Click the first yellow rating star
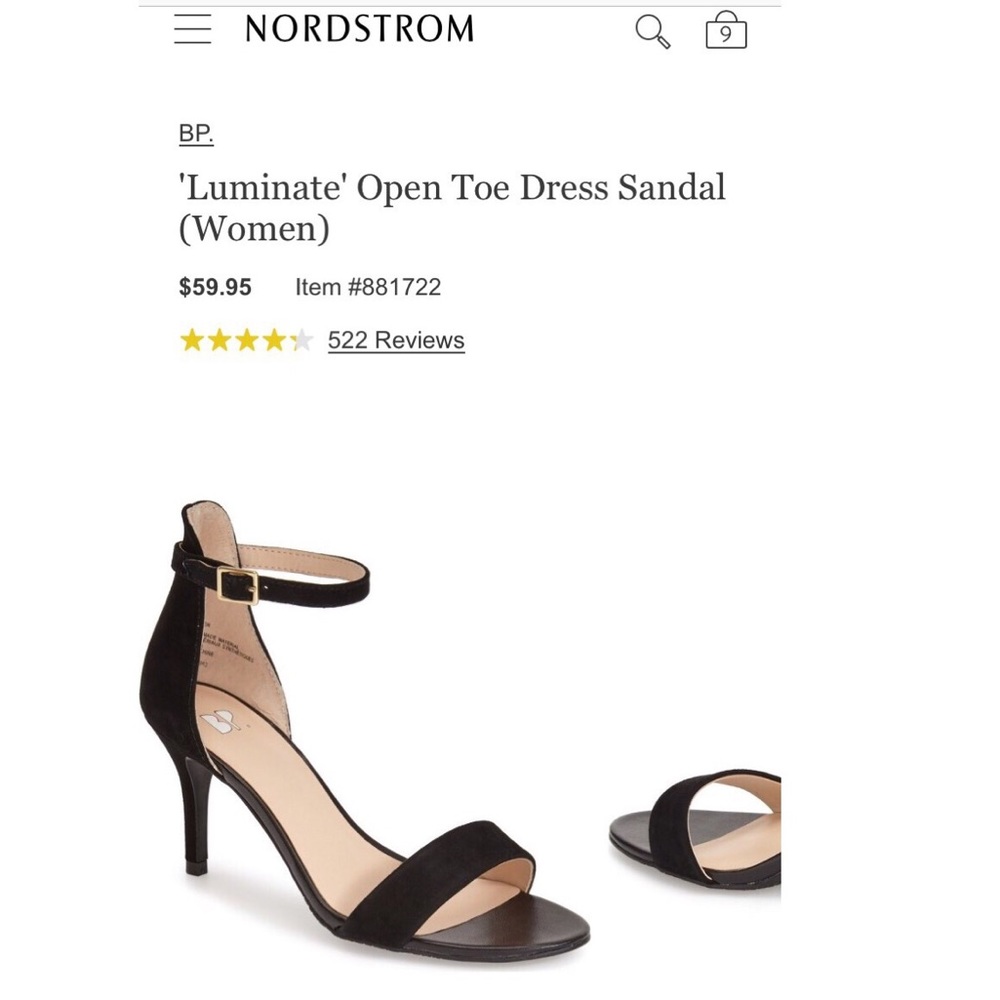 (x=193, y=340)
